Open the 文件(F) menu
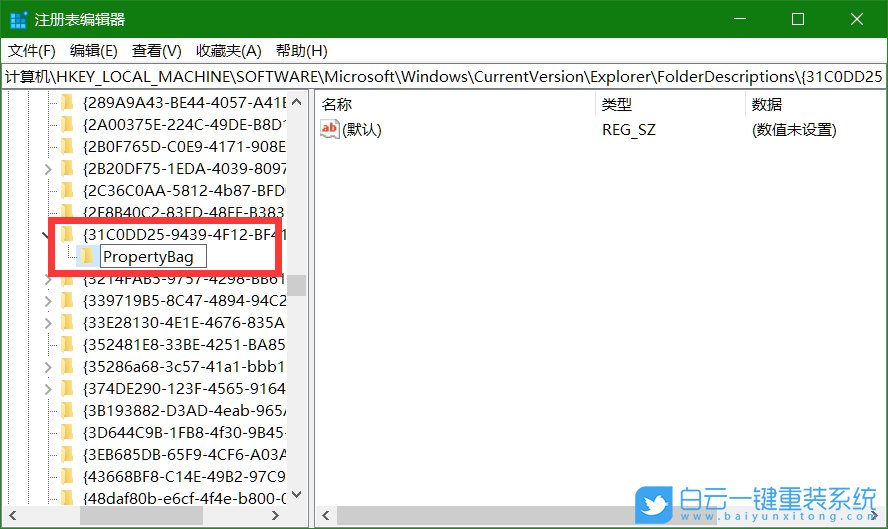Viewport: 888px width, 529px height. pyautogui.click(x=32, y=51)
